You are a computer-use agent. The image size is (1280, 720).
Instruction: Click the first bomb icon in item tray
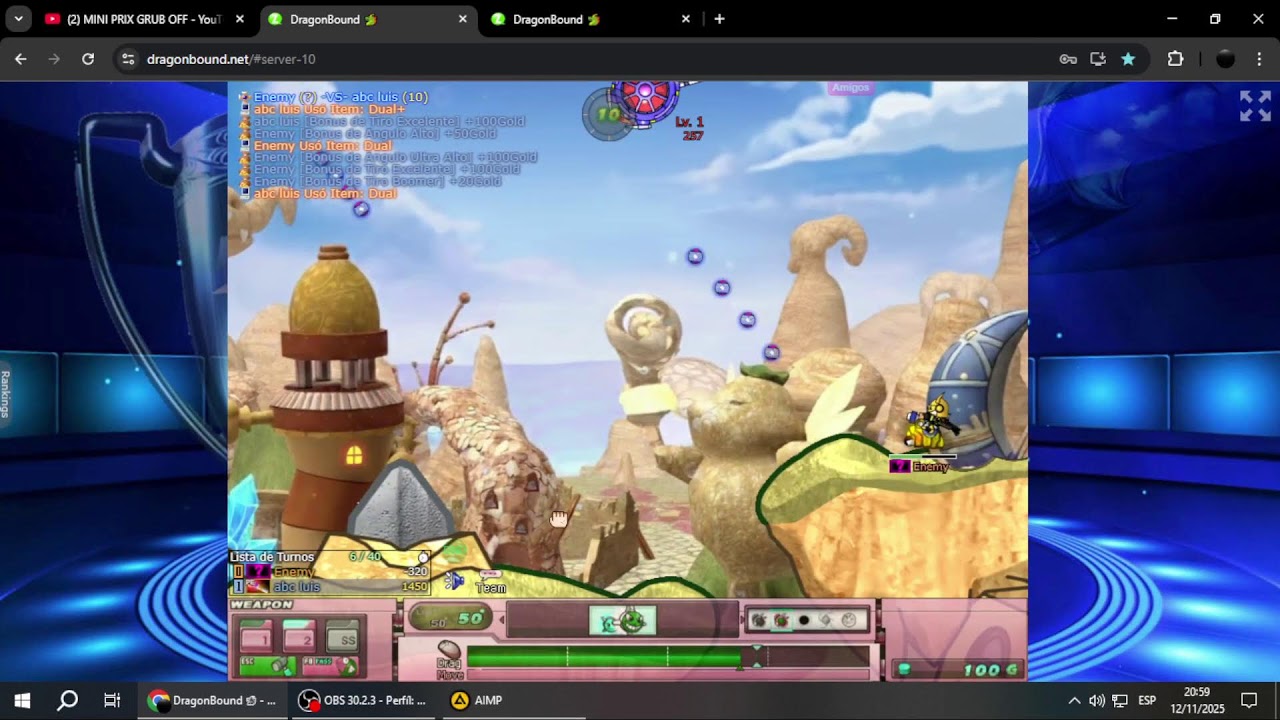758,620
